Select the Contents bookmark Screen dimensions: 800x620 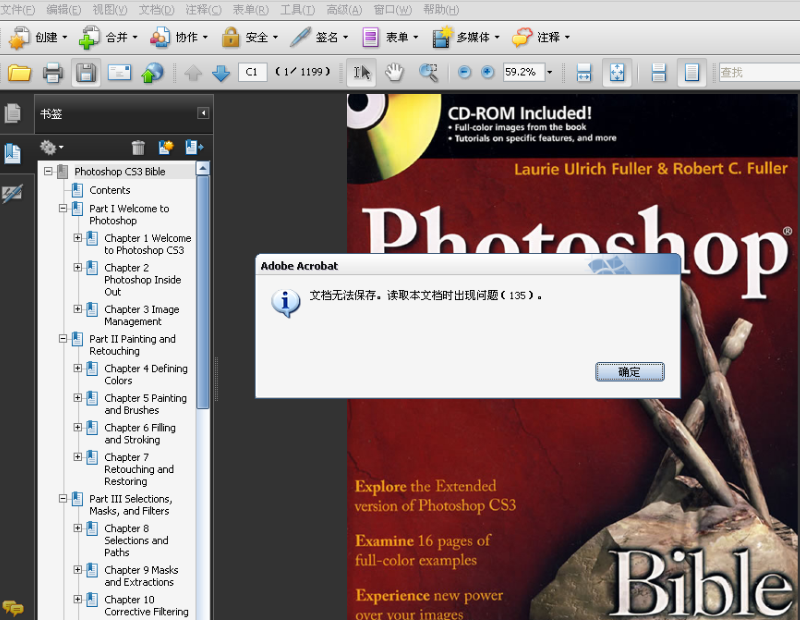click(x=110, y=190)
